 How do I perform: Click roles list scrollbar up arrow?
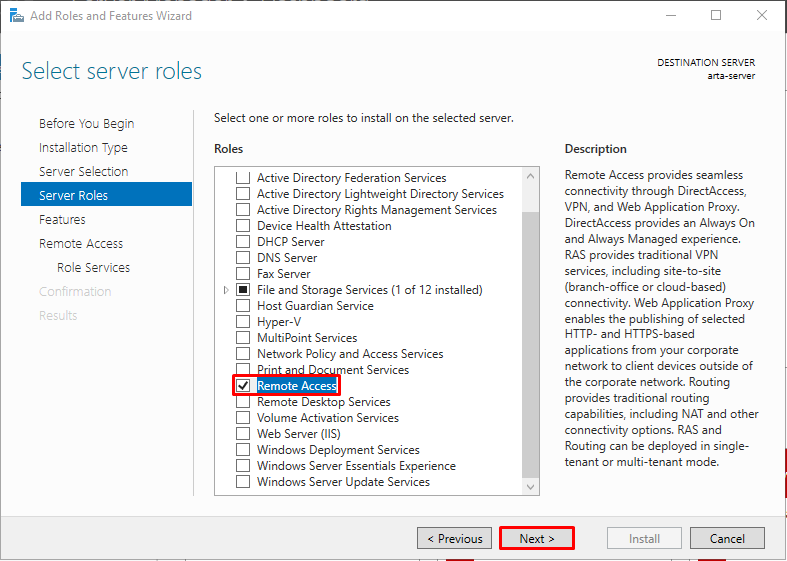point(531,176)
